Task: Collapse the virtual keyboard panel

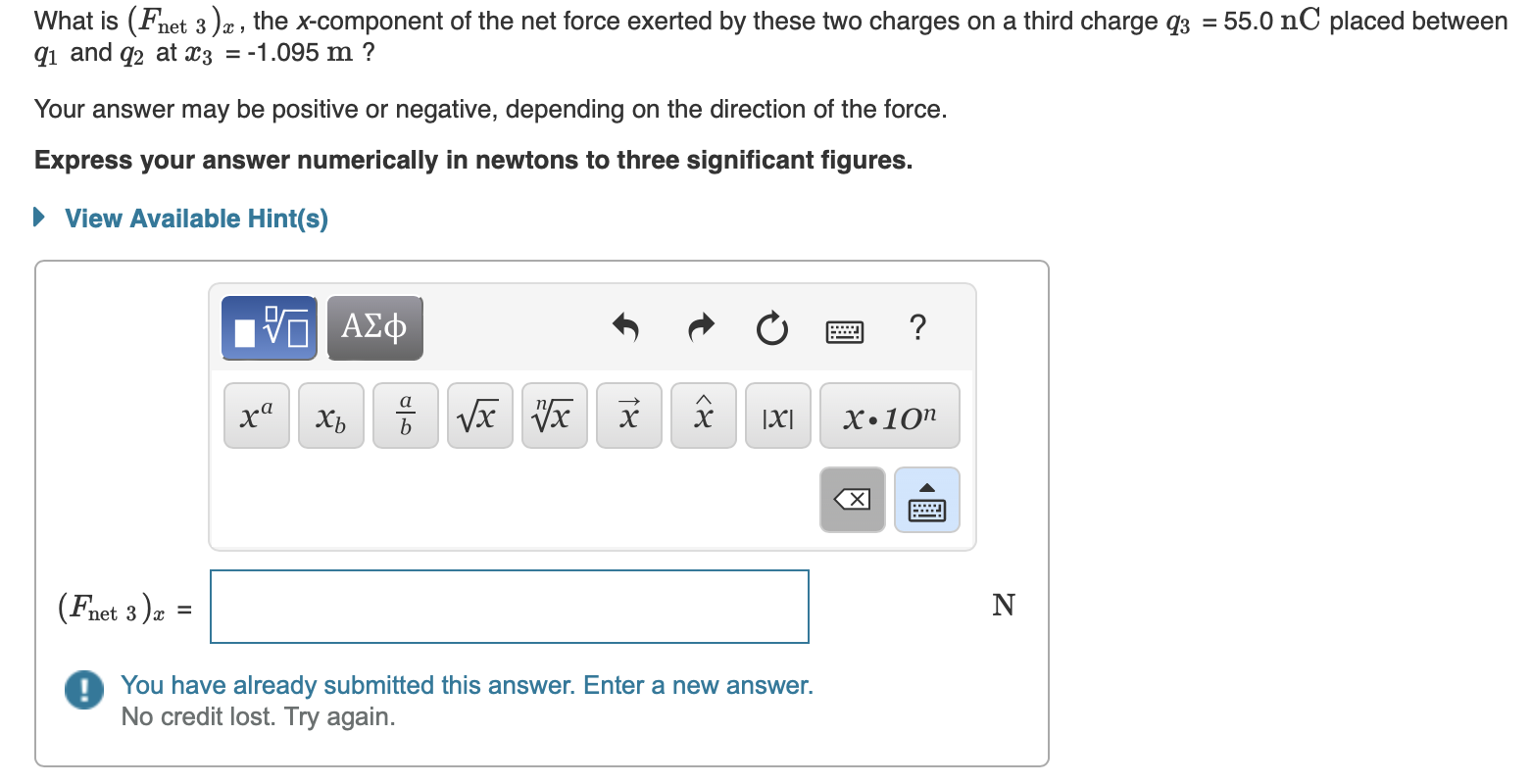Action: pos(925,500)
